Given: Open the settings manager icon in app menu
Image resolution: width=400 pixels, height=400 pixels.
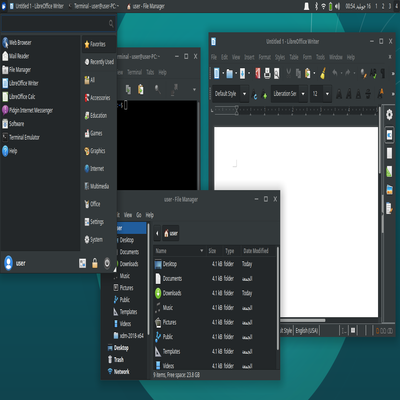Looking at the screenshot, I should tap(82, 263).
